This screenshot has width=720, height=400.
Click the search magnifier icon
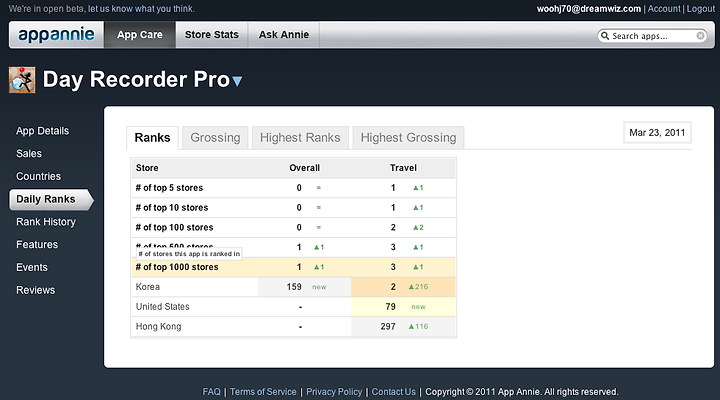[605, 36]
